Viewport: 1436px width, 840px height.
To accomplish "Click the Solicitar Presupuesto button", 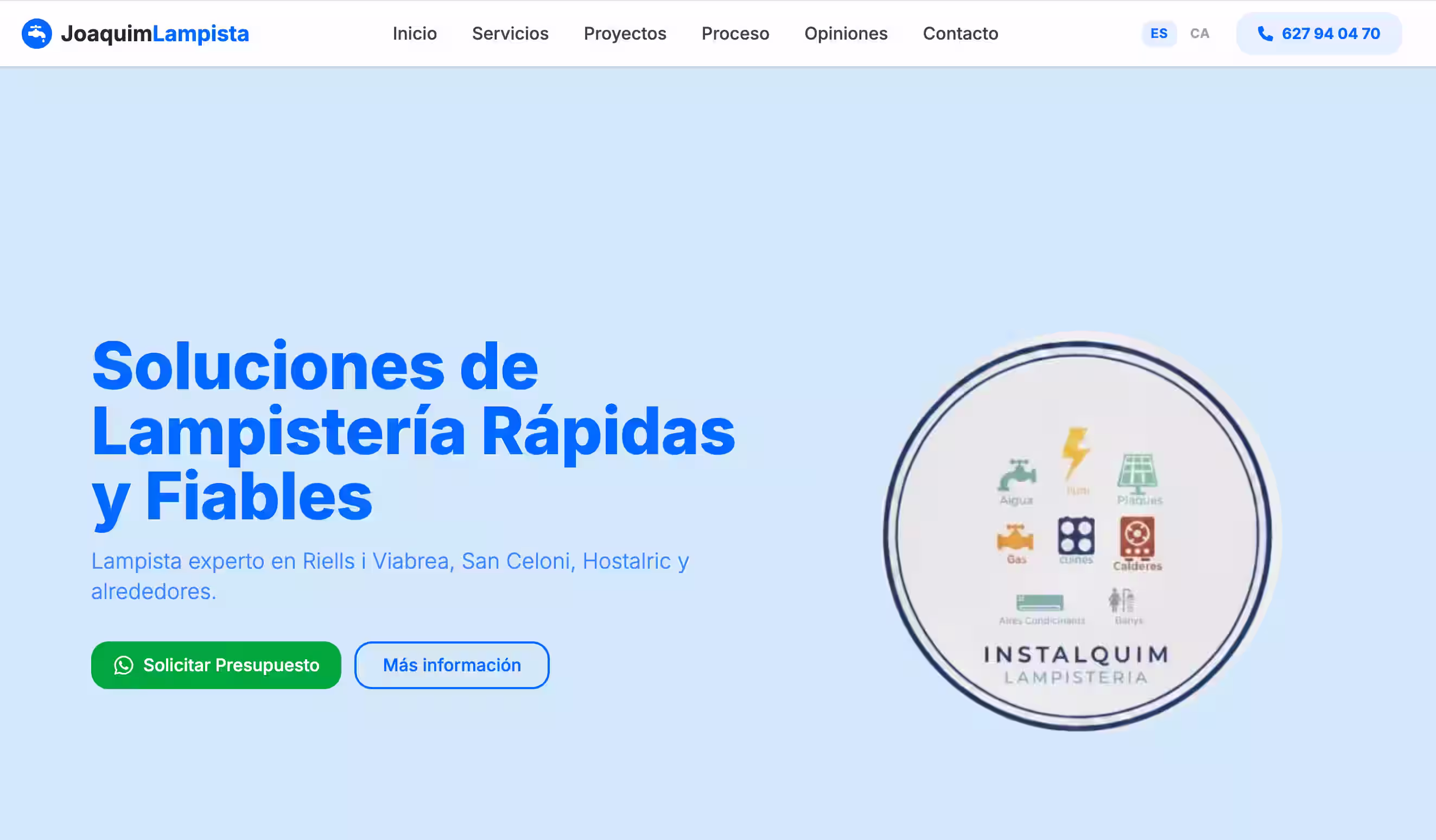I will point(216,665).
